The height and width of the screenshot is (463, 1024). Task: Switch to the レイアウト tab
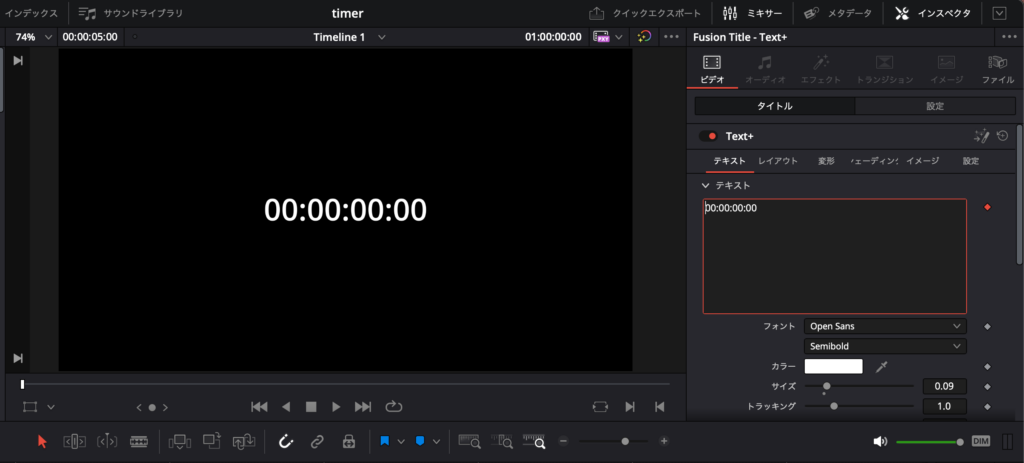click(x=778, y=161)
